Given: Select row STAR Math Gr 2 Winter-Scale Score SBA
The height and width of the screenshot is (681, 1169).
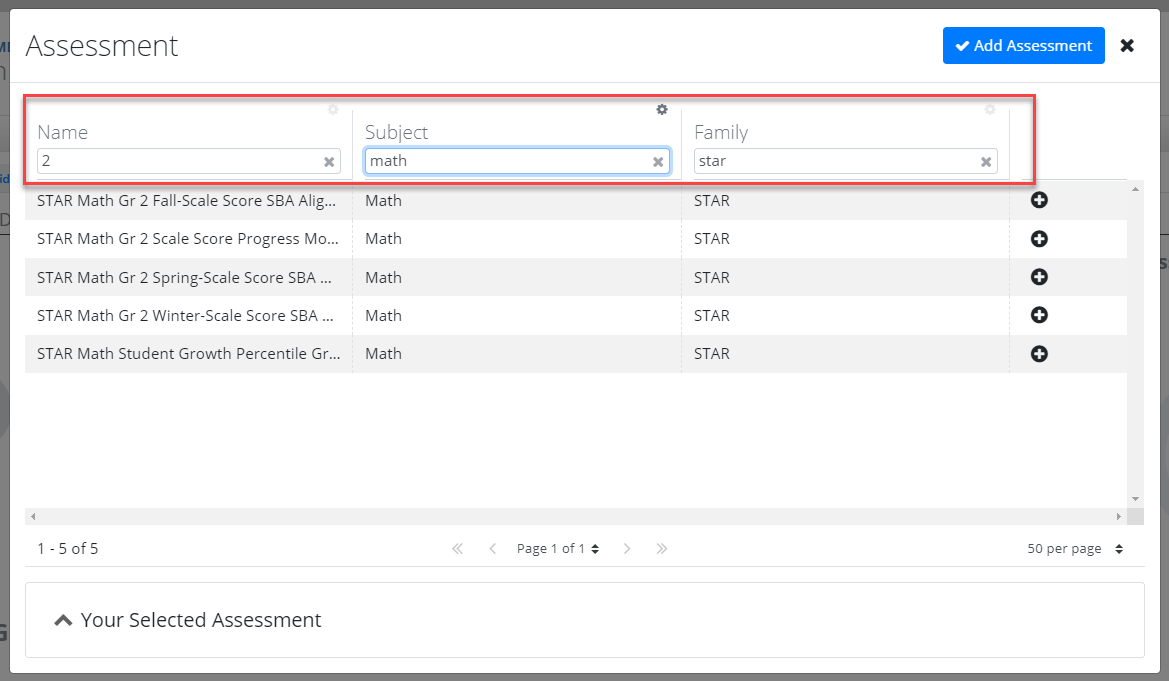Looking at the screenshot, I should 576,316.
